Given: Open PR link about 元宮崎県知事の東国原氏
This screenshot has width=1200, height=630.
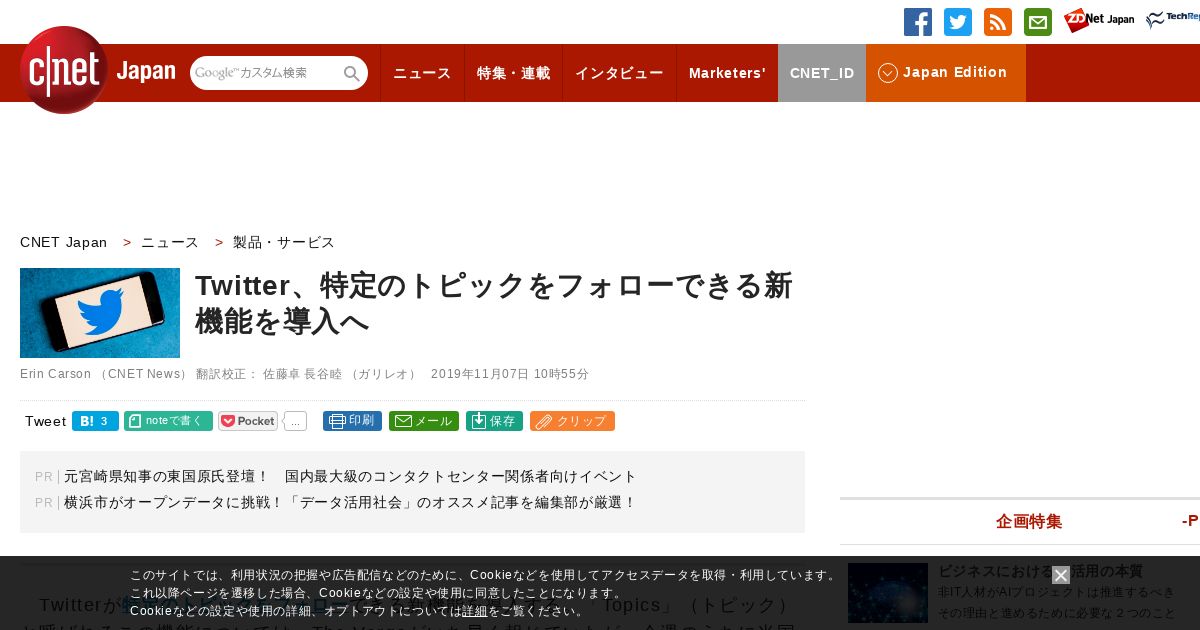Looking at the screenshot, I should 350,476.
